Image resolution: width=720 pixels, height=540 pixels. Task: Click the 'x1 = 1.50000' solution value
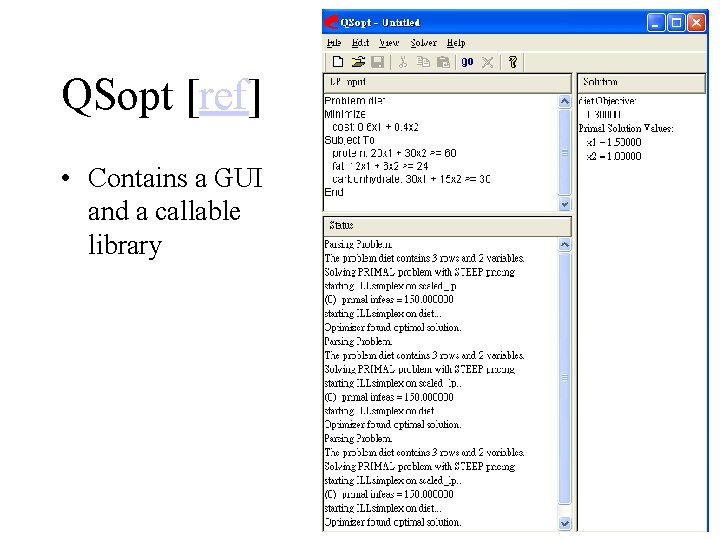[614, 142]
